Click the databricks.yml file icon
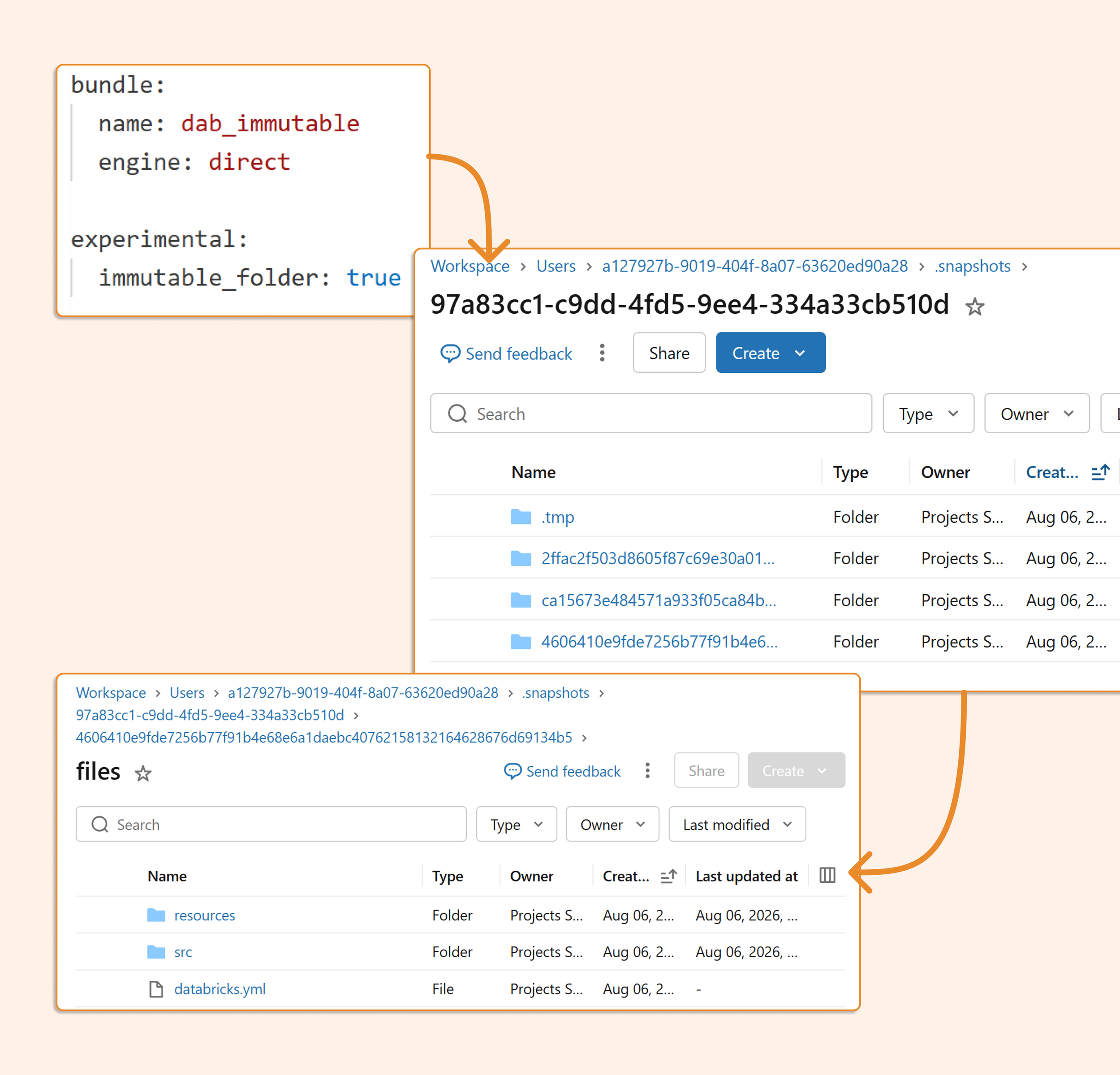 pyautogui.click(x=156, y=989)
